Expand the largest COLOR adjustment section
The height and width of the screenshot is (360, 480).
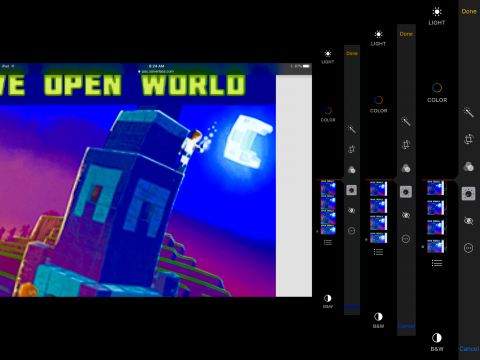[x=437, y=93]
